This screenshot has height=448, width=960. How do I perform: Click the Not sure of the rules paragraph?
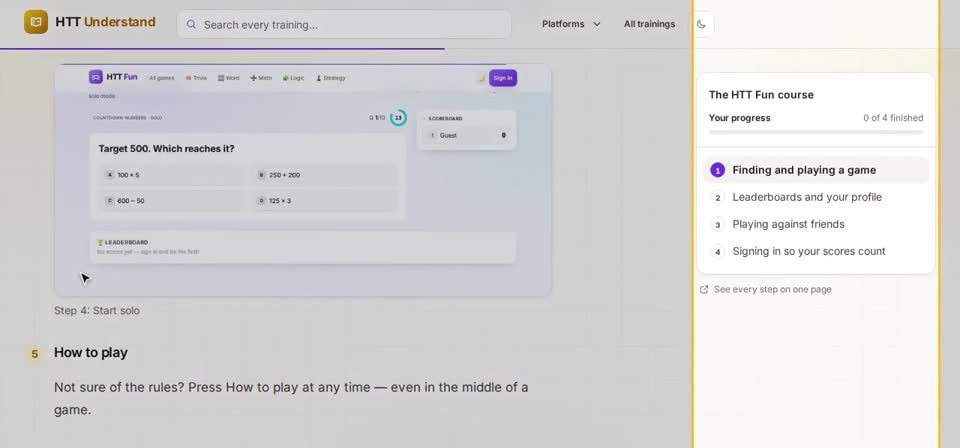291,398
